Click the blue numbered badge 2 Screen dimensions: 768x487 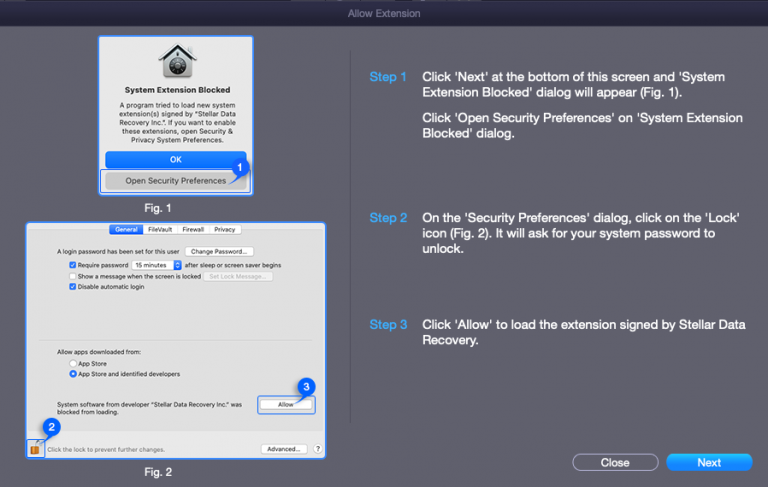pyautogui.click(x=51, y=427)
